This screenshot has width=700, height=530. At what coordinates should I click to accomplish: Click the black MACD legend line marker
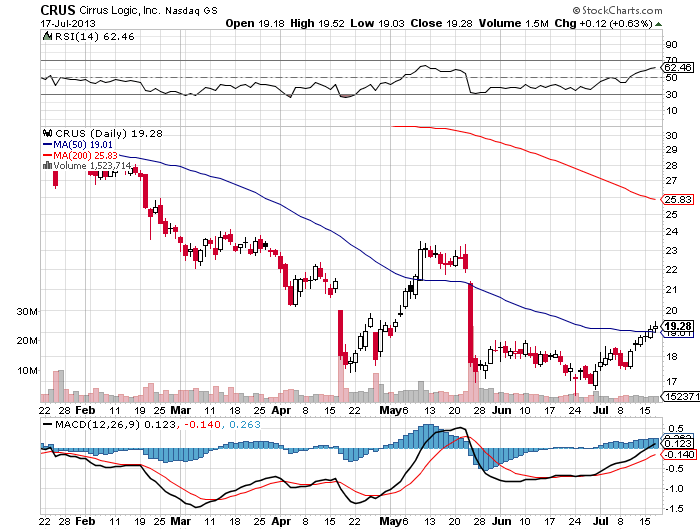click(47, 424)
